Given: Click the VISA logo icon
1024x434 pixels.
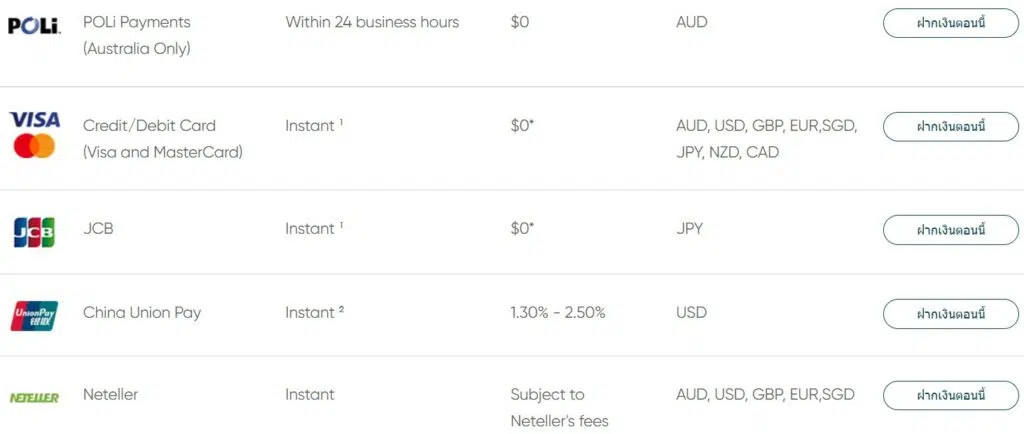Looking at the screenshot, I should 34,120.
